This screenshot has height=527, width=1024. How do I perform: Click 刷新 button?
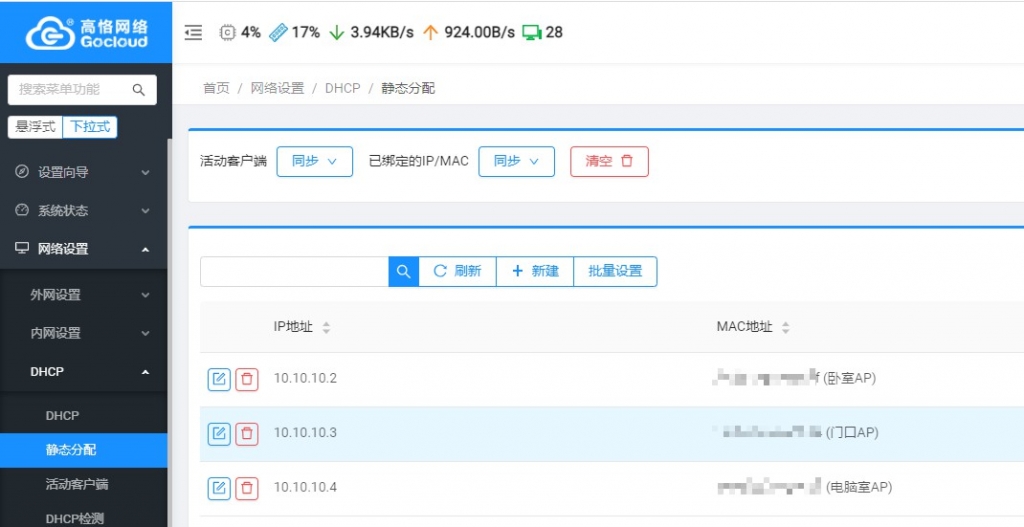[457, 271]
